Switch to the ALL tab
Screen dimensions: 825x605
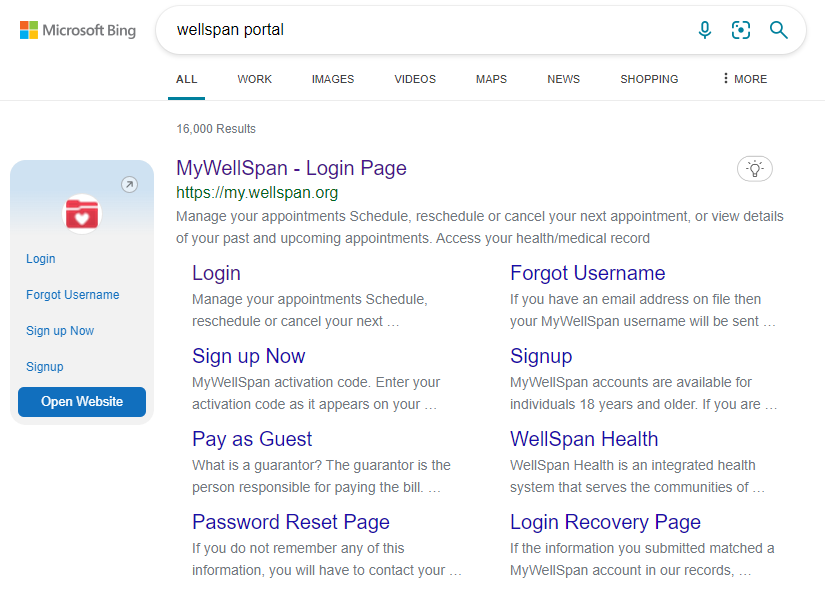click(x=186, y=79)
